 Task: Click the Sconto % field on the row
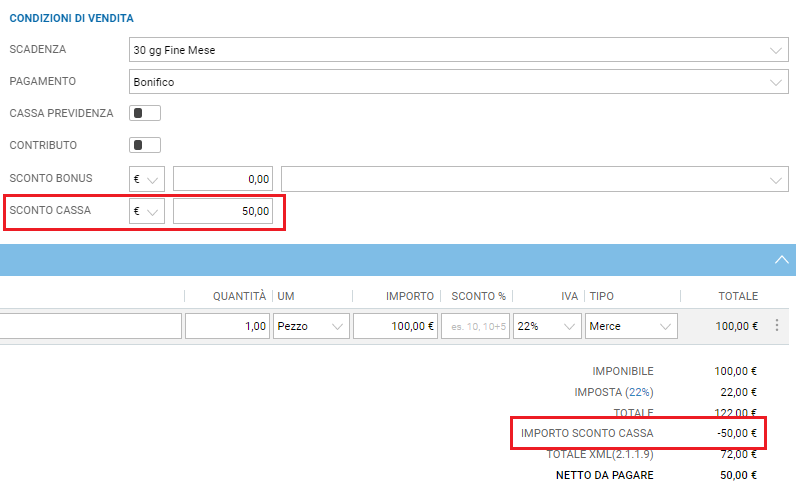pos(475,326)
